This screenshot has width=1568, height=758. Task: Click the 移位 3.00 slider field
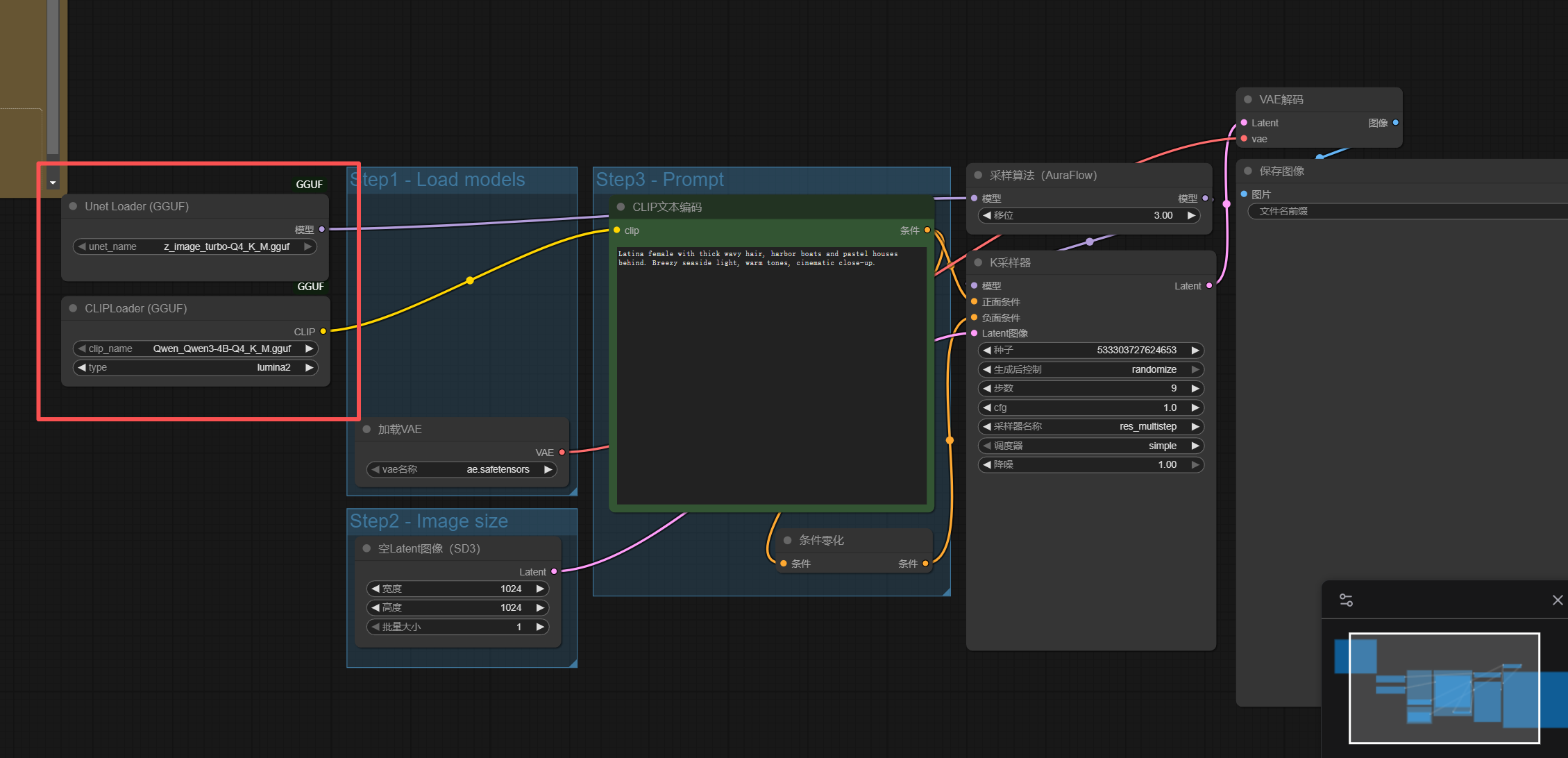coord(1090,215)
